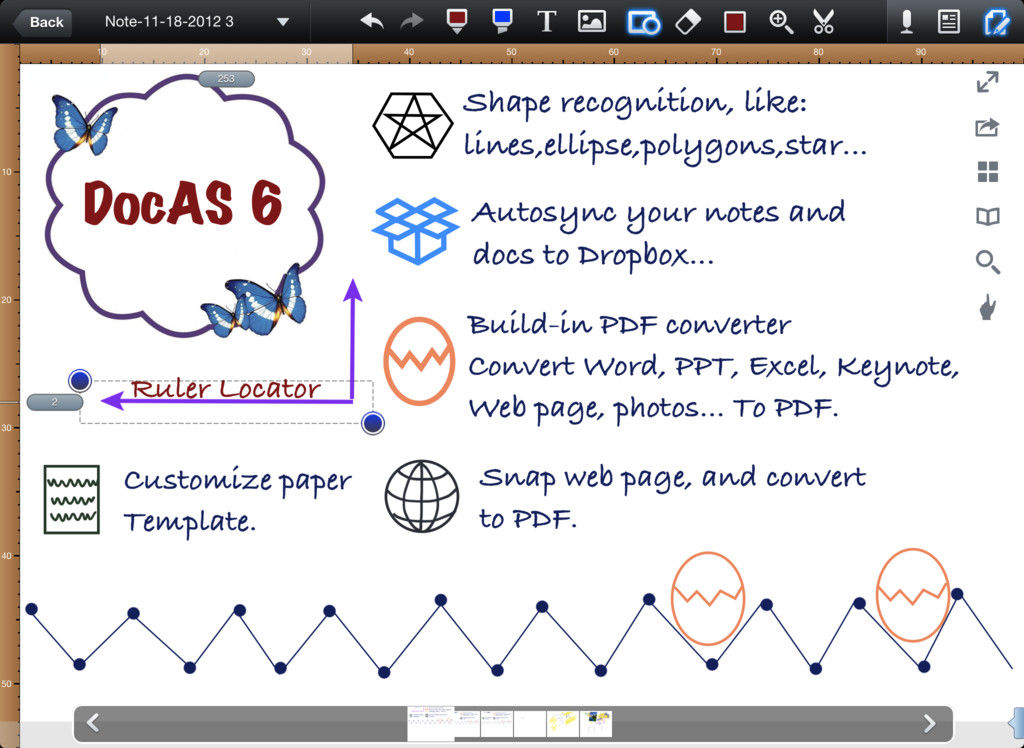Select the Eraser tool
Screen dimensions: 1024x748
[688, 22]
